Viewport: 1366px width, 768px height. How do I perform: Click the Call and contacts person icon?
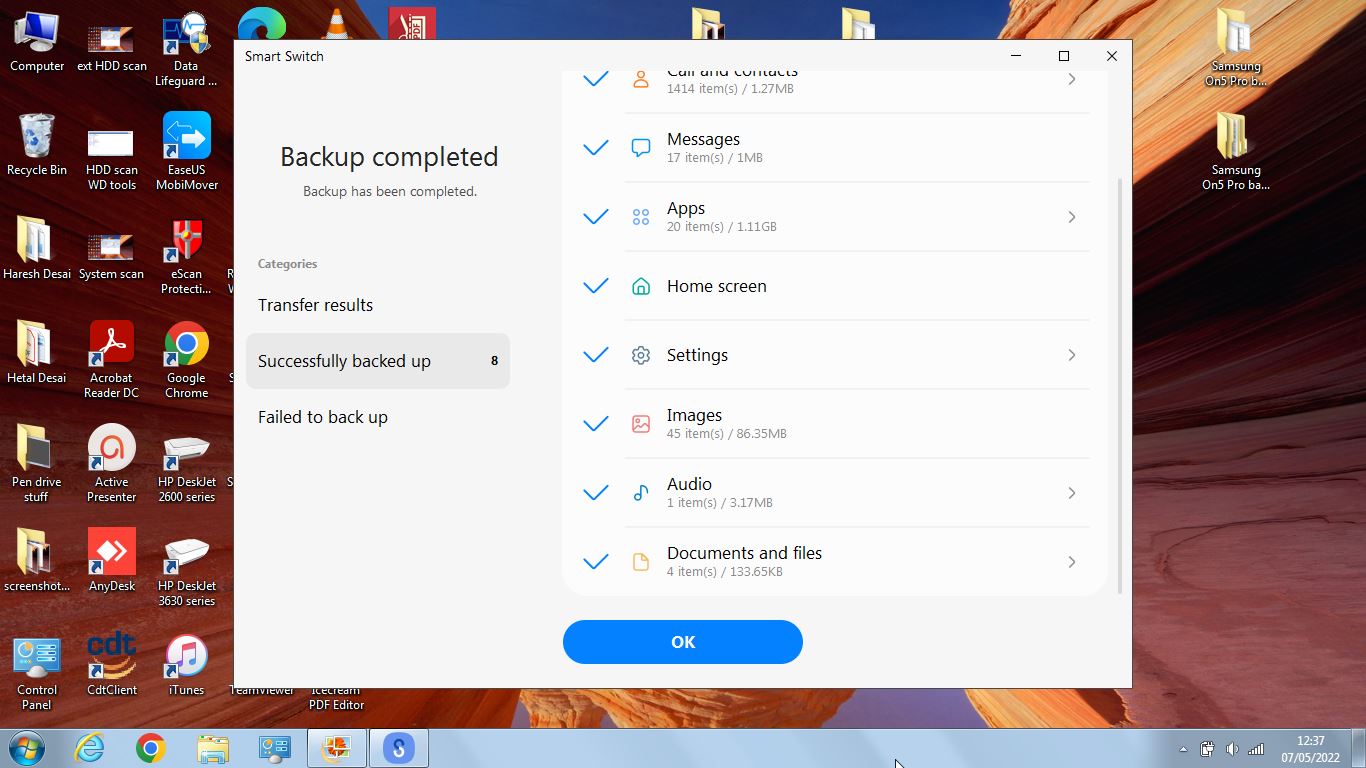tap(641, 80)
